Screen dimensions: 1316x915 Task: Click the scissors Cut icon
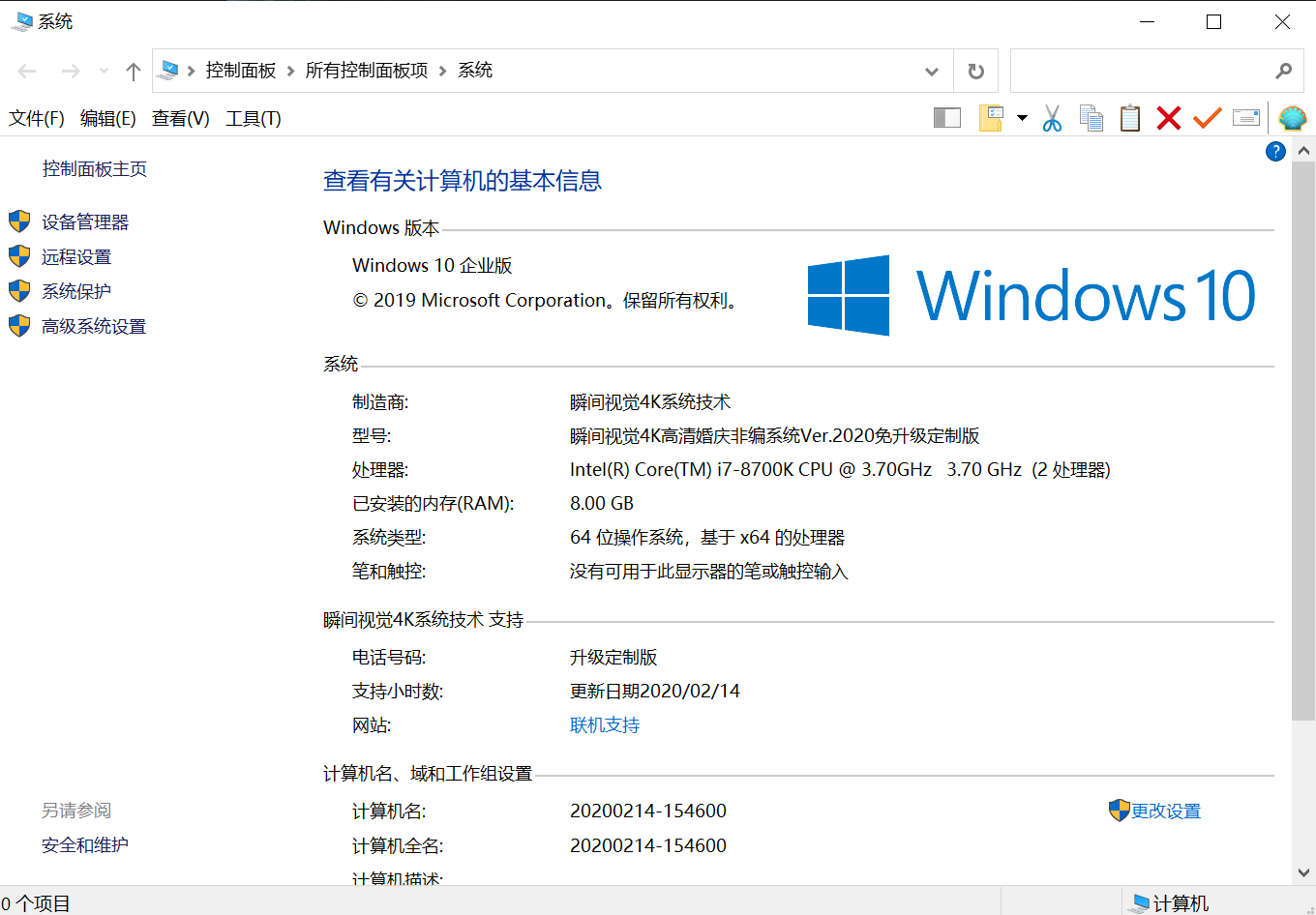[1052, 118]
